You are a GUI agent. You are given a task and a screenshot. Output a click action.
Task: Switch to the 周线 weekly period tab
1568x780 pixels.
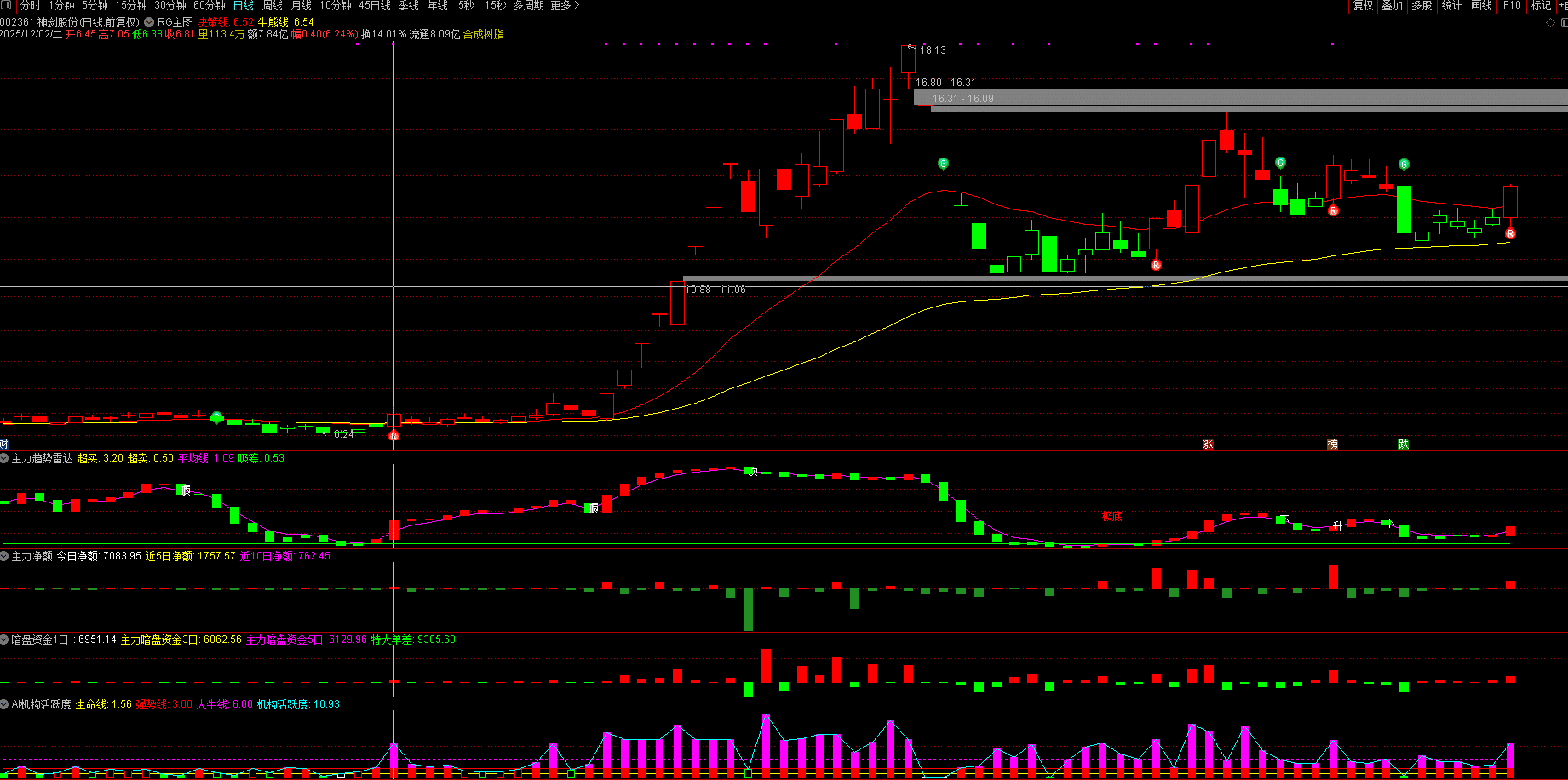(273, 6)
